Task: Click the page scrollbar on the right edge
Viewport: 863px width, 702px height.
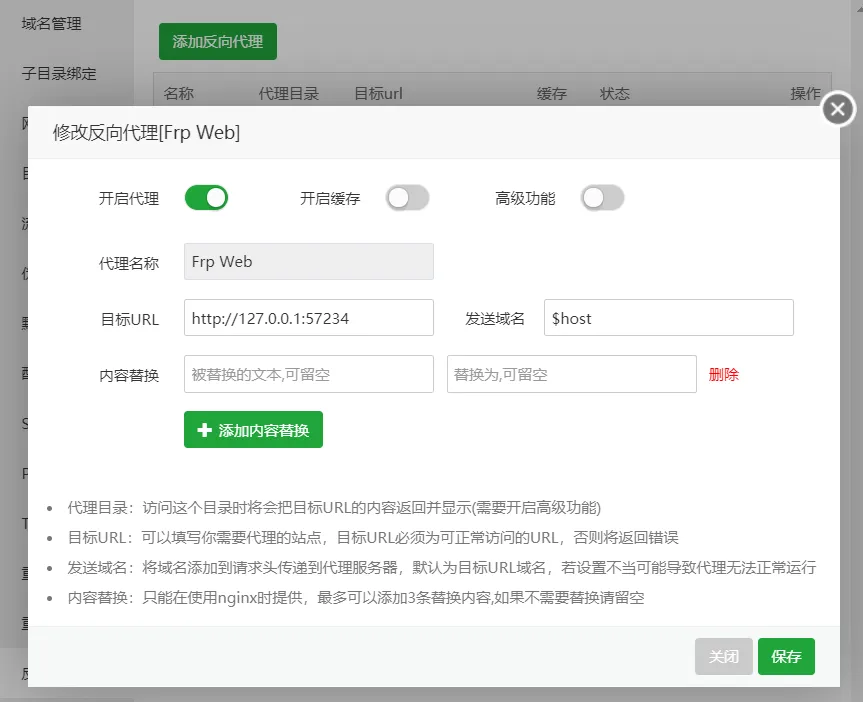Action: click(857, 350)
